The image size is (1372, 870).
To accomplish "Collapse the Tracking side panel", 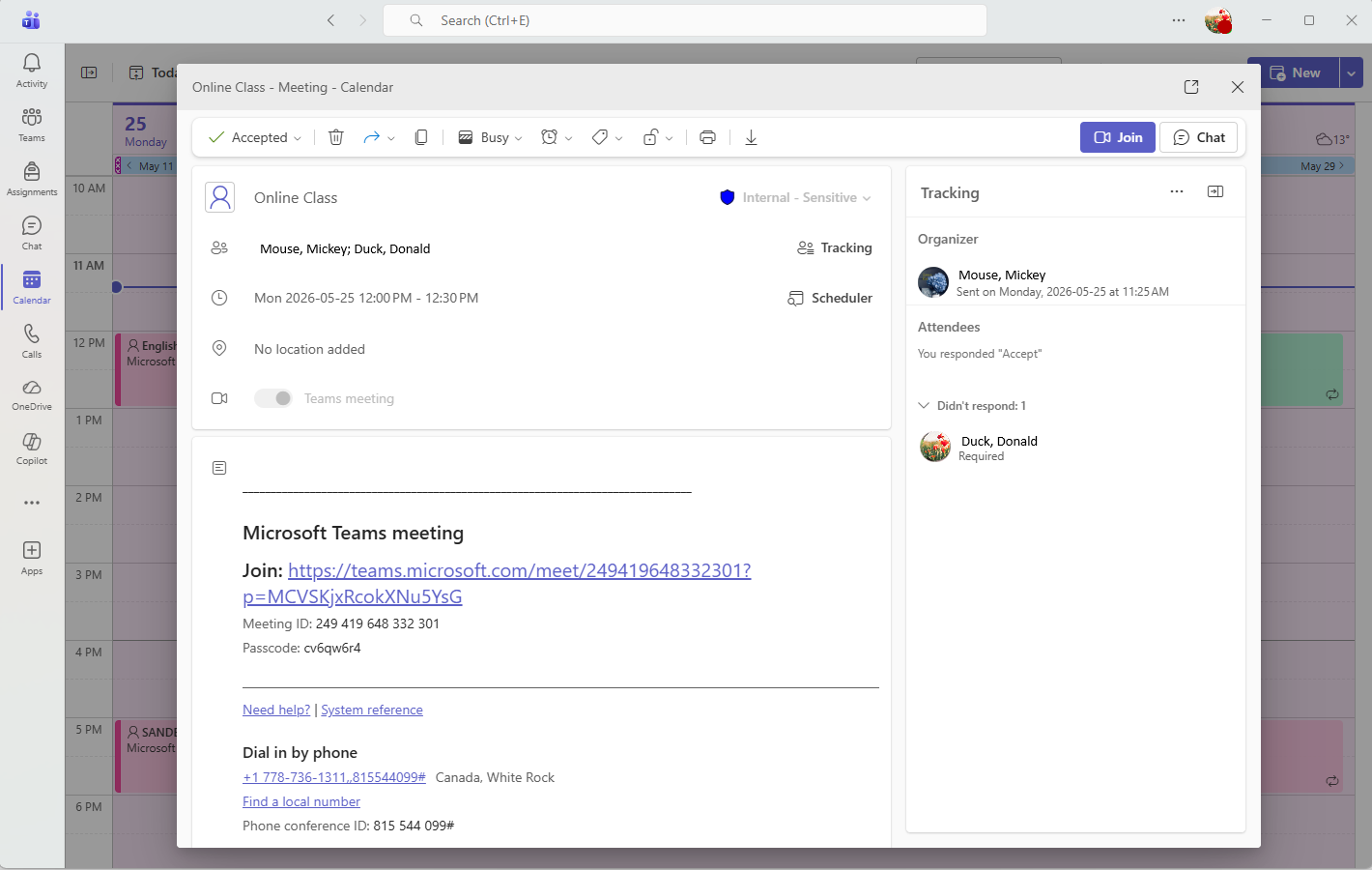I will (x=1215, y=191).
